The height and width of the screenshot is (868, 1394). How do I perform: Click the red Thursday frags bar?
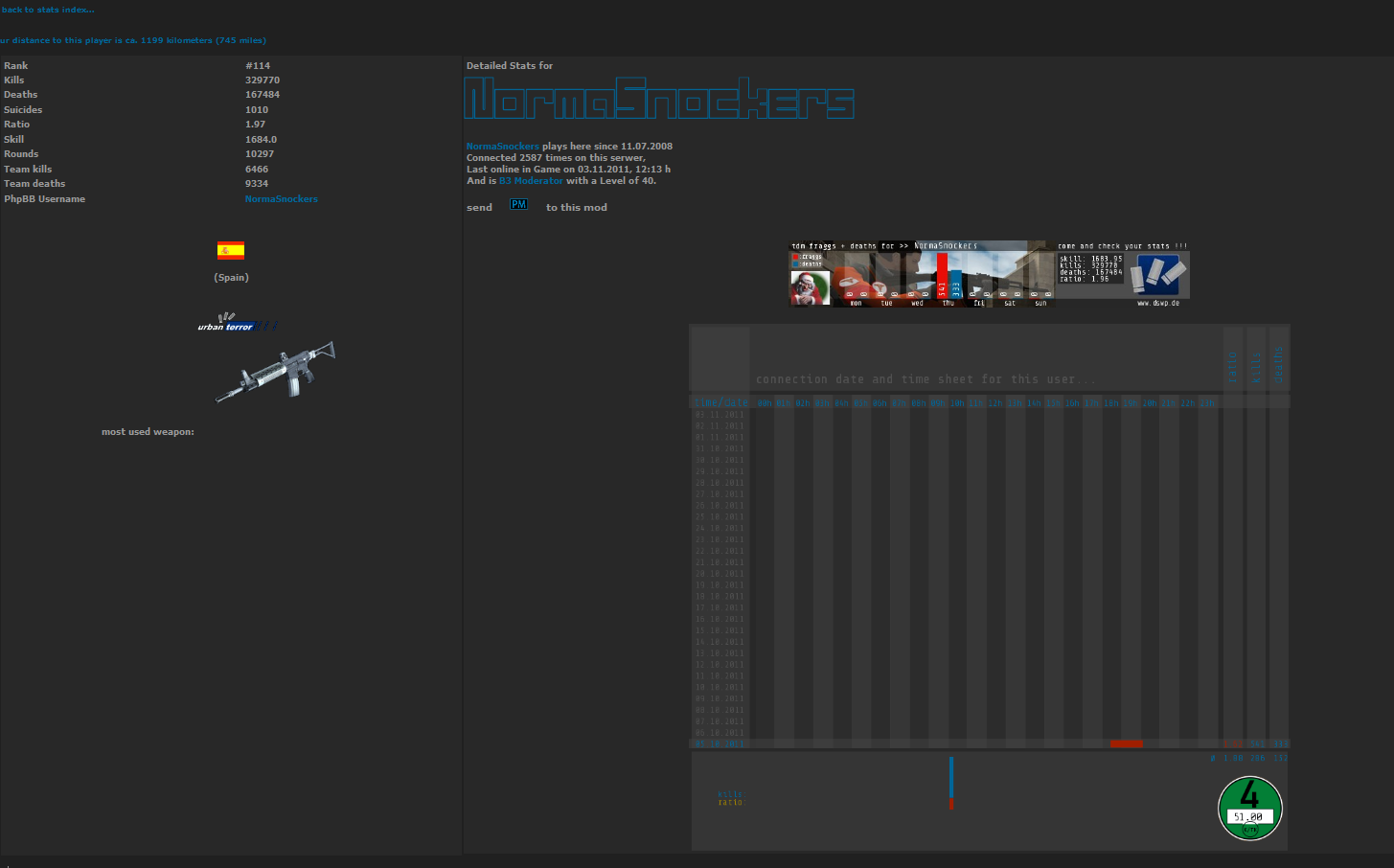(x=942, y=276)
